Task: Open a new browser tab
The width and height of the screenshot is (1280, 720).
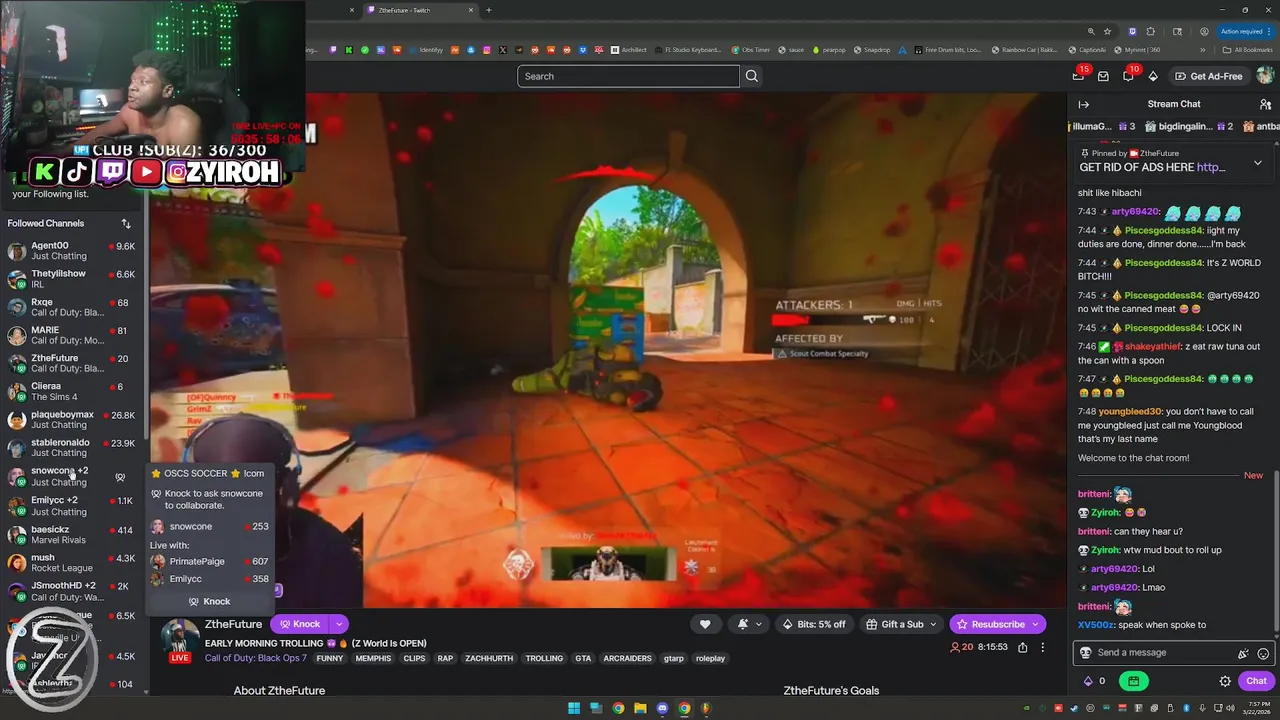Action: (488, 10)
